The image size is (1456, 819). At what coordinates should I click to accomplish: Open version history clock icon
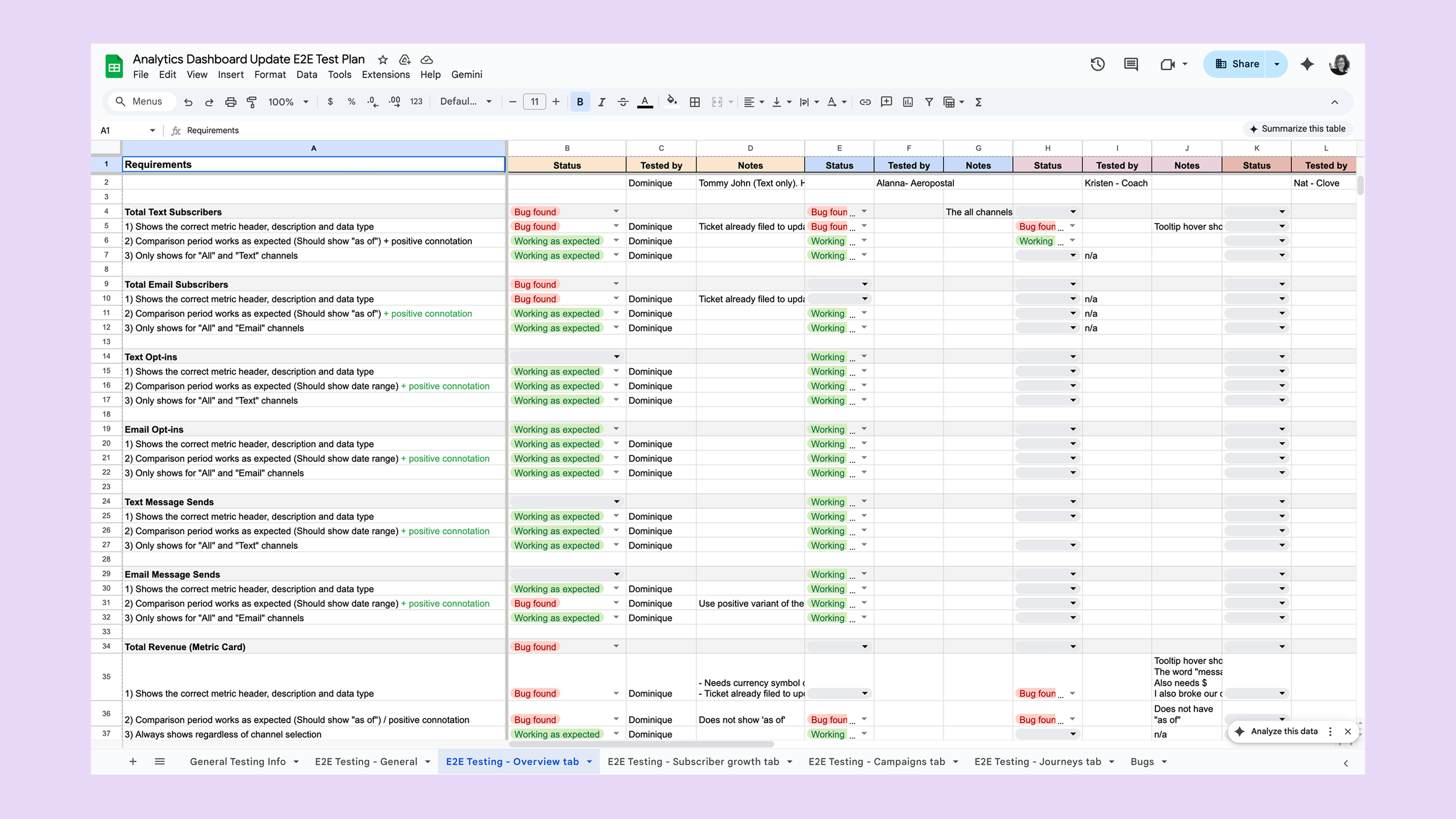(x=1097, y=64)
